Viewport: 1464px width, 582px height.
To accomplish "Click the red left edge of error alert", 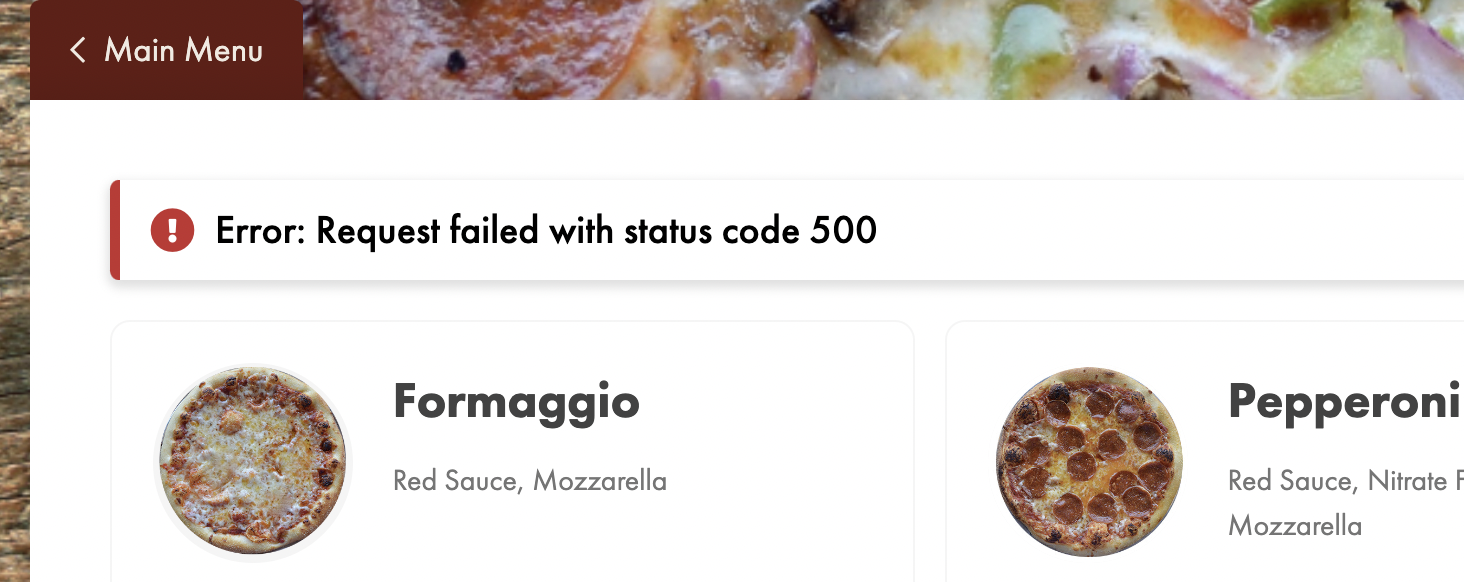I will 115,231.
